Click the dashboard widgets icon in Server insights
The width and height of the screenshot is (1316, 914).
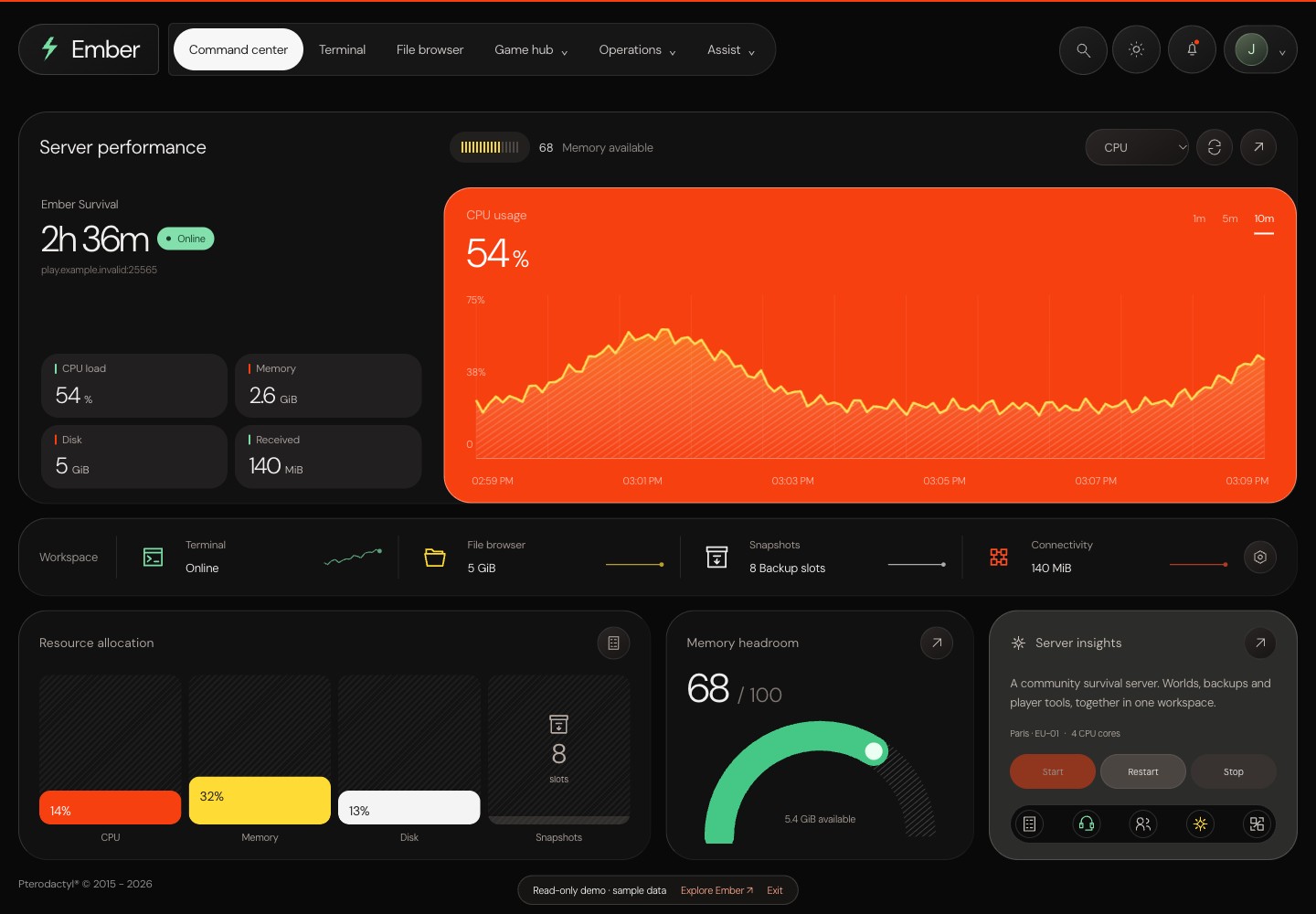(x=1258, y=824)
